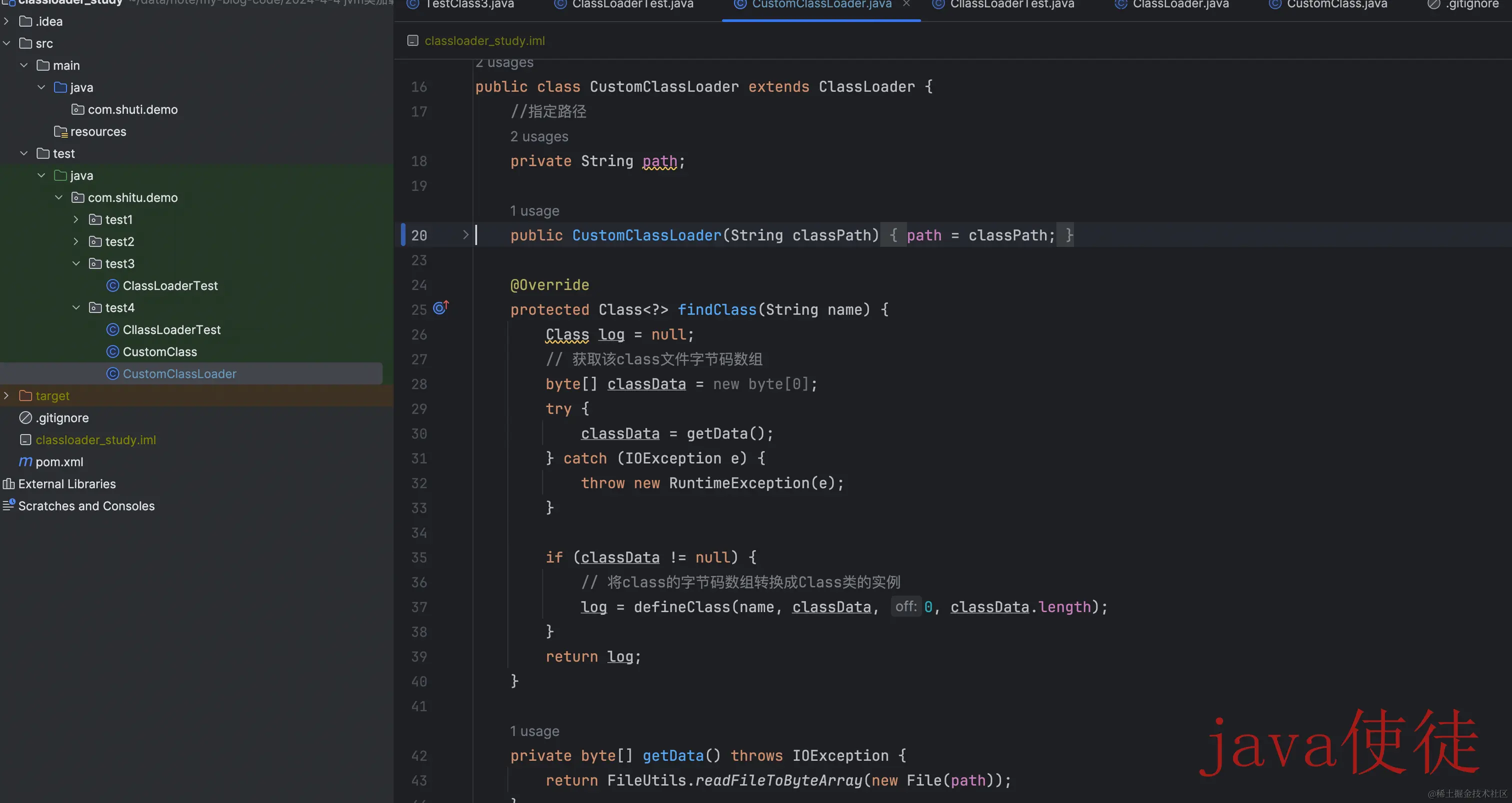Click the path field name on line 18

coord(659,161)
